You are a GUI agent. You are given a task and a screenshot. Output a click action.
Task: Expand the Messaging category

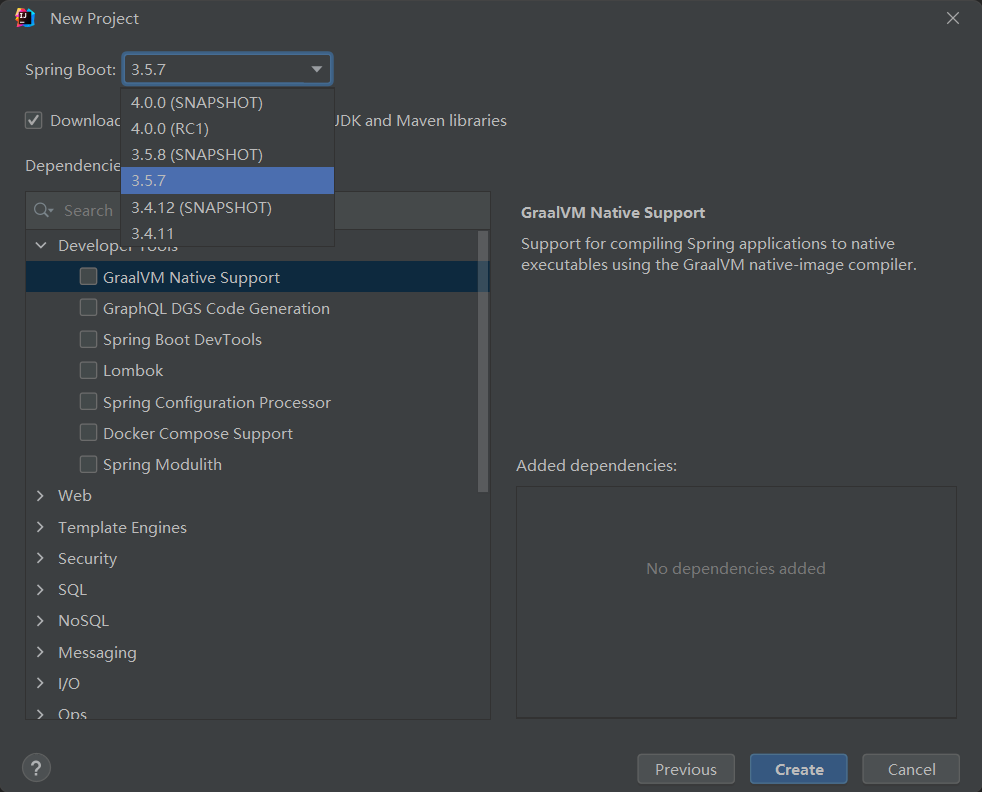(x=41, y=652)
